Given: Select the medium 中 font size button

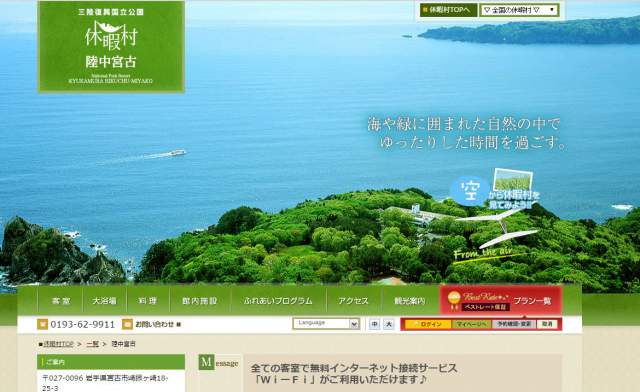Looking at the screenshot, I should pyautogui.click(x=374, y=324).
